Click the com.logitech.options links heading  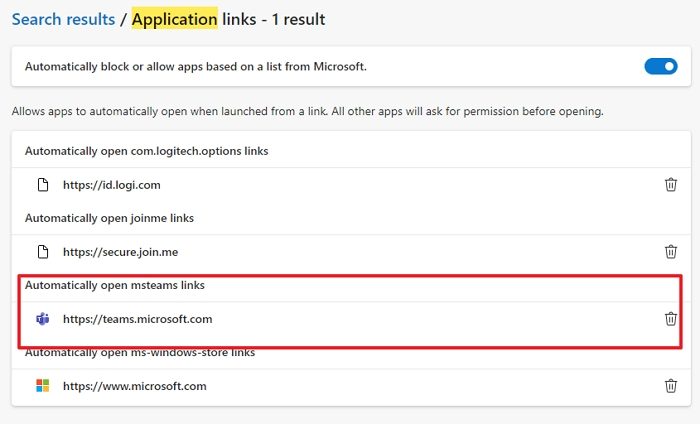click(x=146, y=151)
